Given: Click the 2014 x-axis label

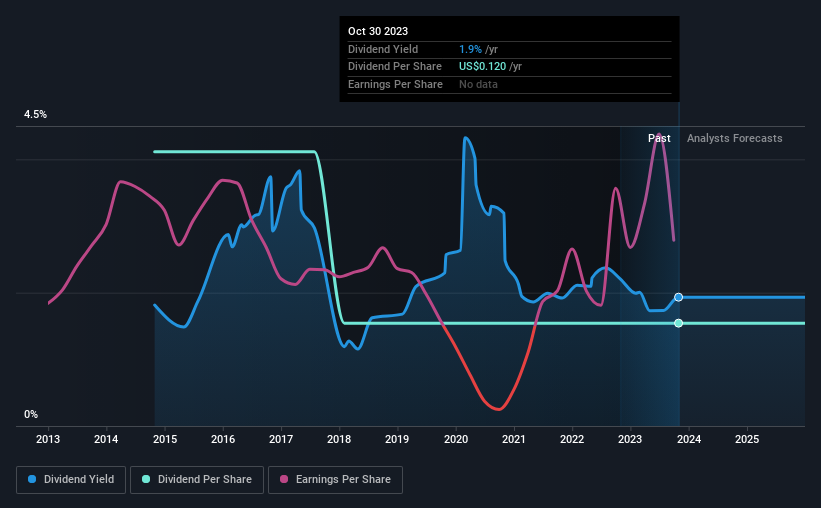Looking at the screenshot, I should point(106,439).
